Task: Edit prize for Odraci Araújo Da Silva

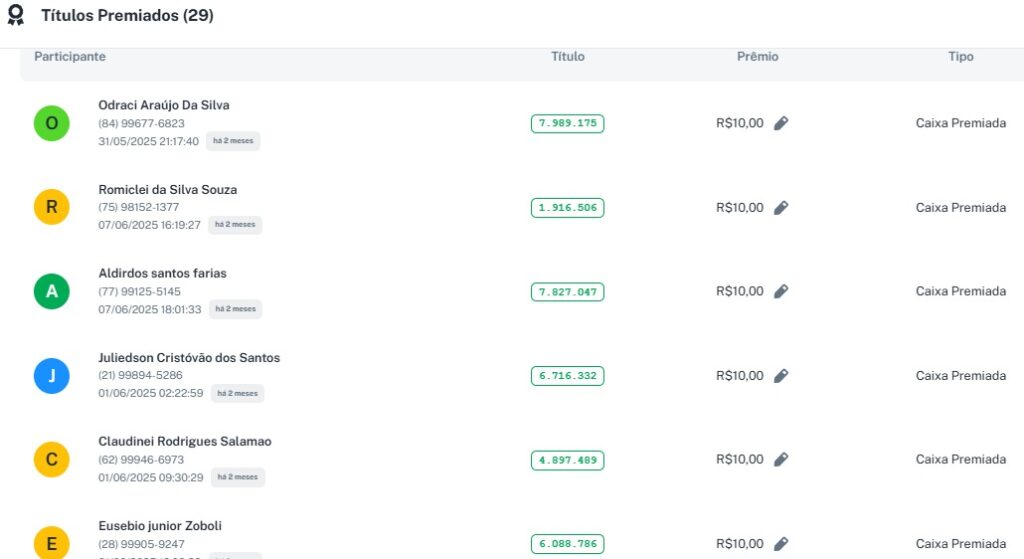Action: point(781,123)
